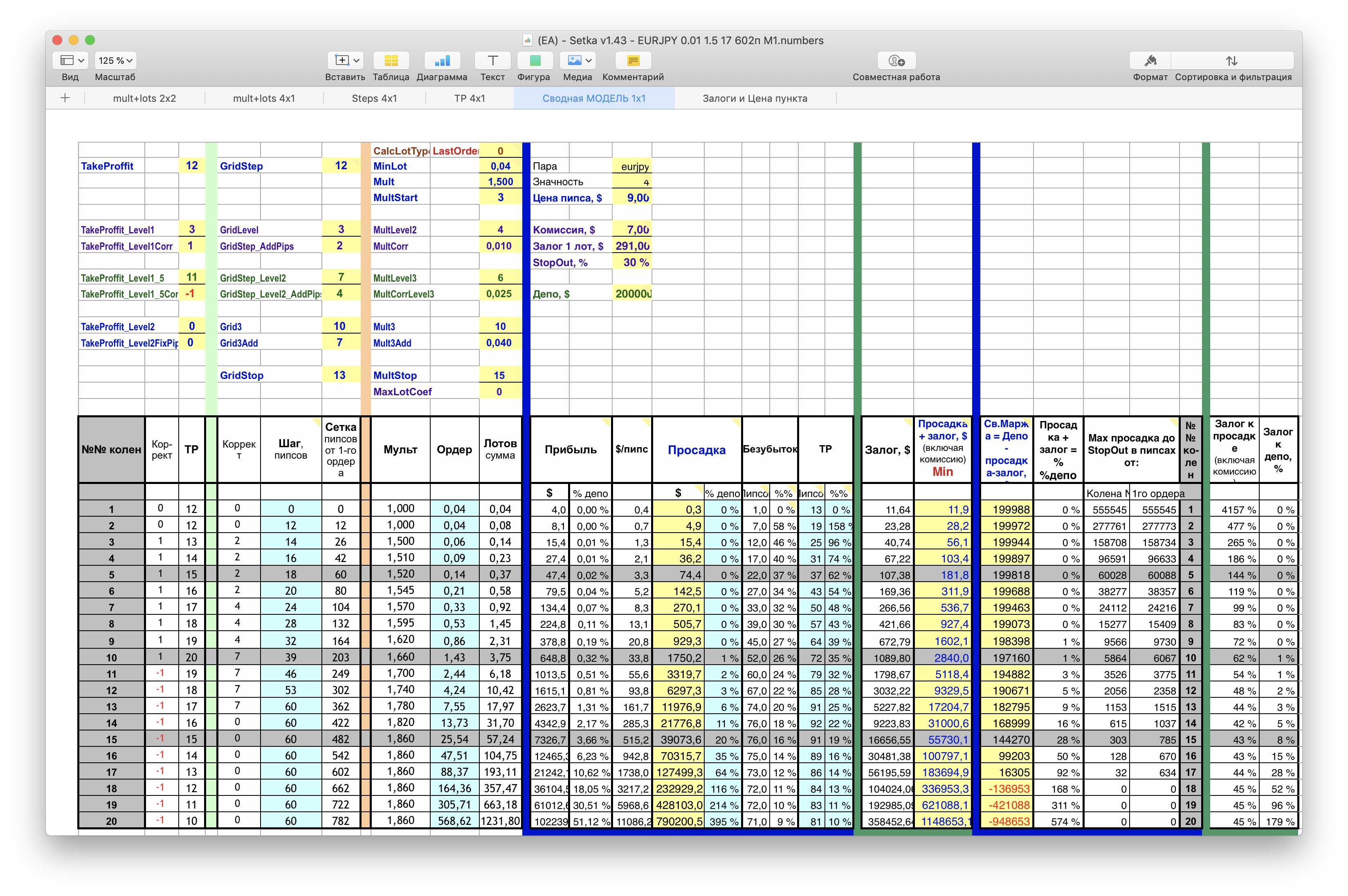Select the Пара value eurjpy
Image resolution: width=1348 pixels, height=896 pixels.
(x=632, y=166)
